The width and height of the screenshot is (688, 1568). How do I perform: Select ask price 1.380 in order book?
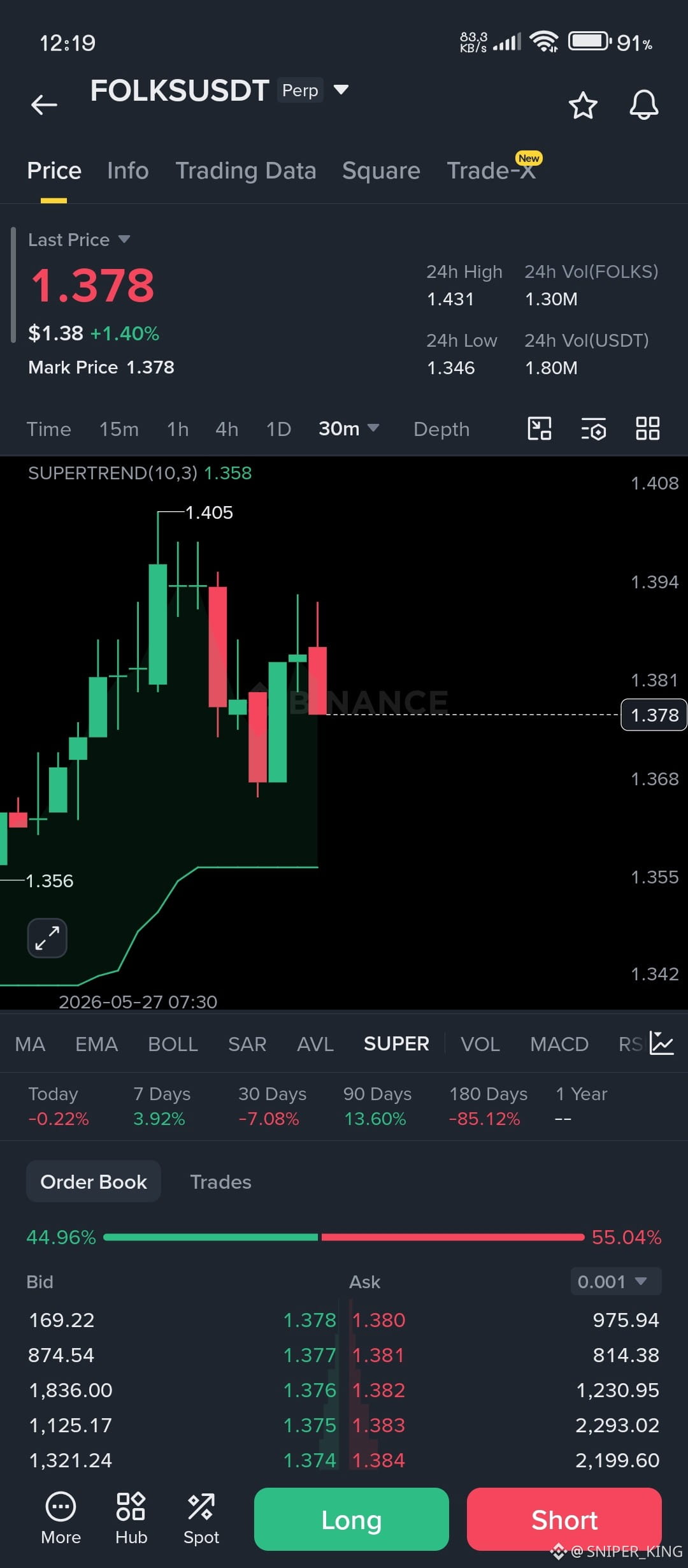pyautogui.click(x=379, y=1319)
